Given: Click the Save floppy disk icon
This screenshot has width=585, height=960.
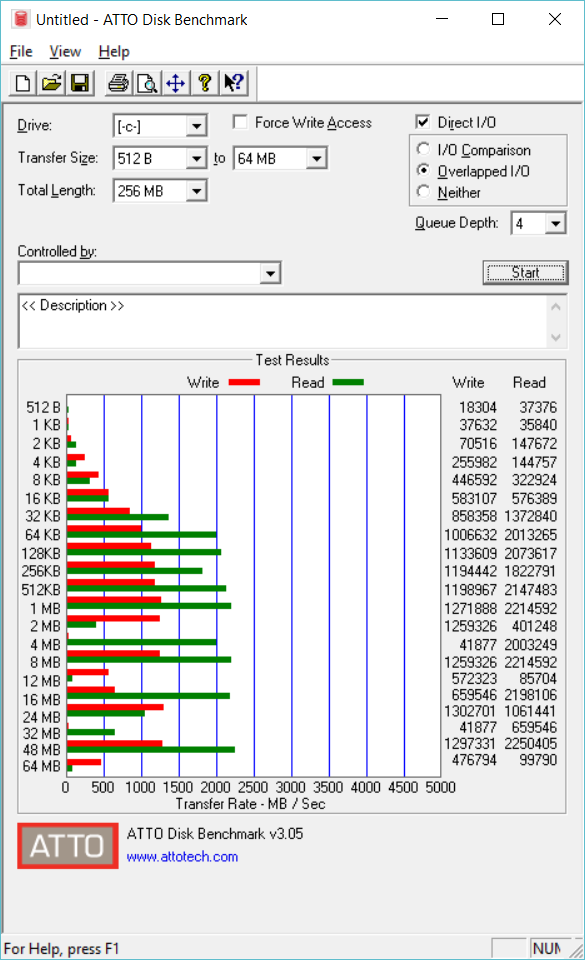Looking at the screenshot, I should (x=80, y=83).
